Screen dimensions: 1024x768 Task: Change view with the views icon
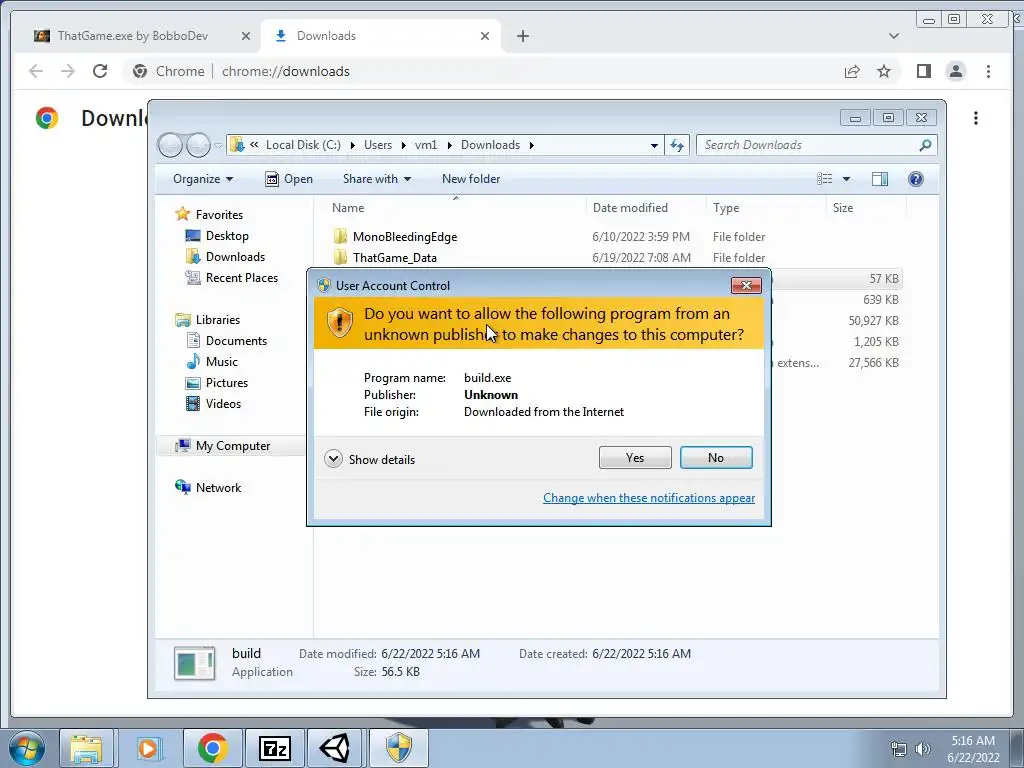825,179
